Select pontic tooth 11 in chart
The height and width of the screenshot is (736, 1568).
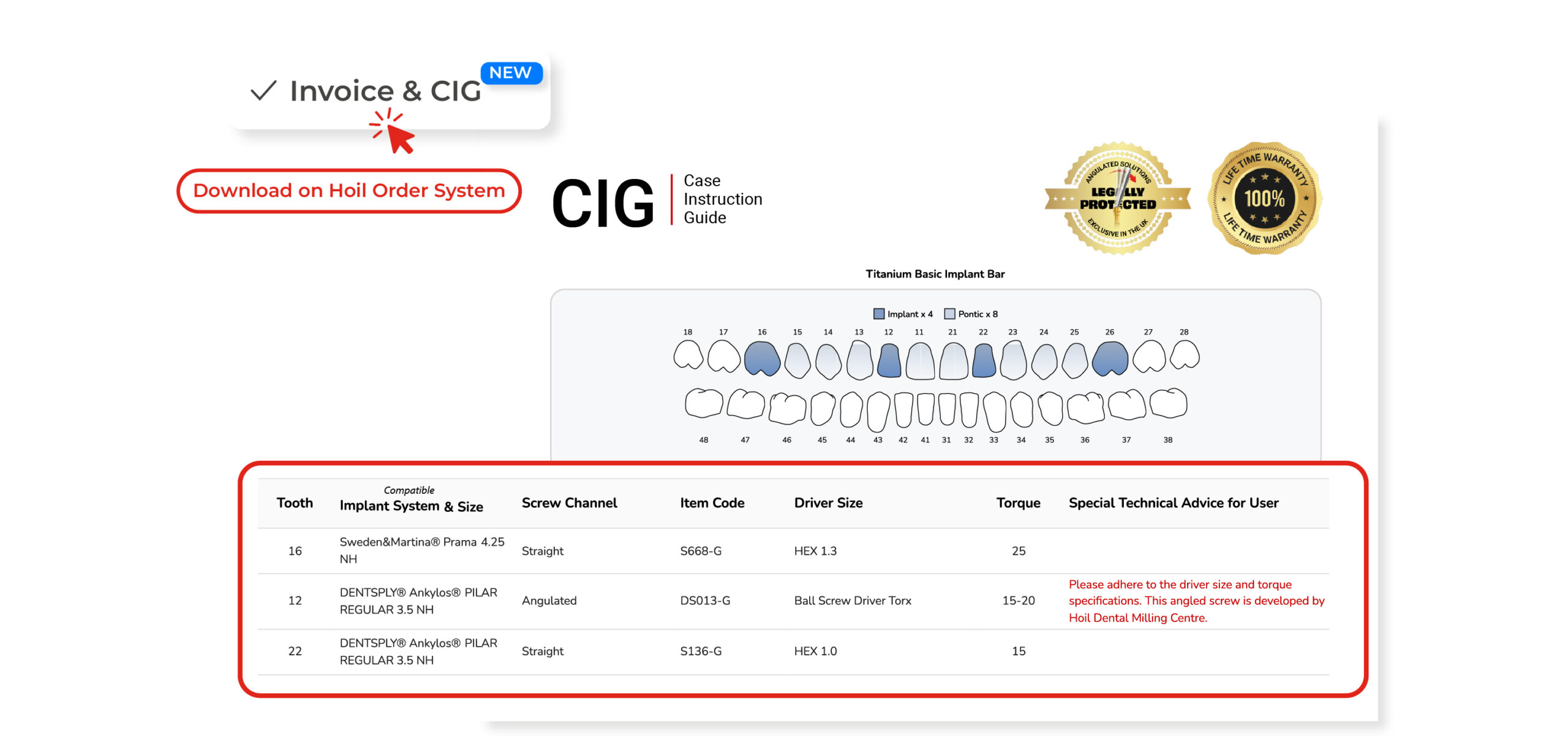(920, 361)
